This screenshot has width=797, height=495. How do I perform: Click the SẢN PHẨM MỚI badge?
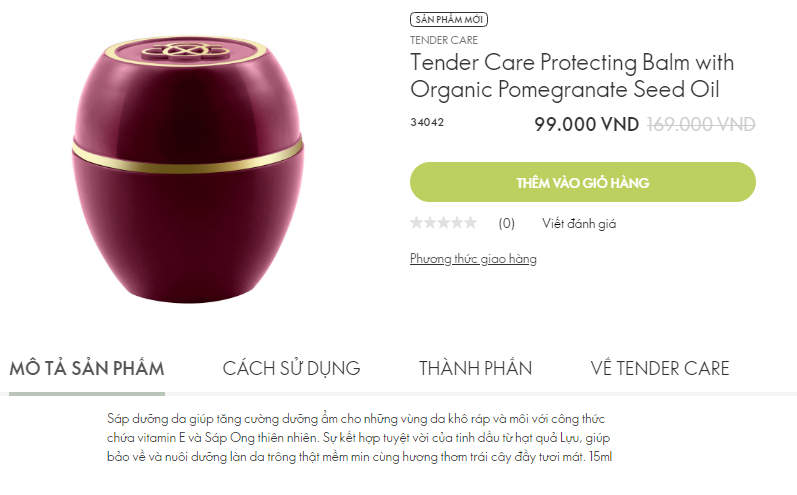click(449, 19)
